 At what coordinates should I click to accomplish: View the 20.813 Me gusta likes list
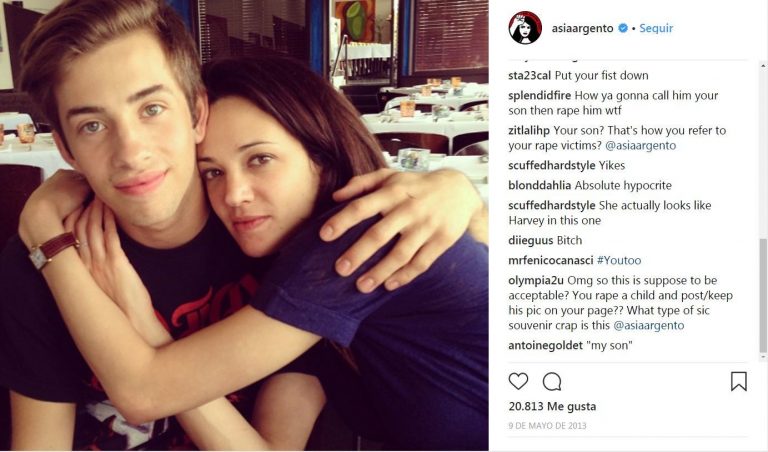pyautogui.click(x=552, y=406)
